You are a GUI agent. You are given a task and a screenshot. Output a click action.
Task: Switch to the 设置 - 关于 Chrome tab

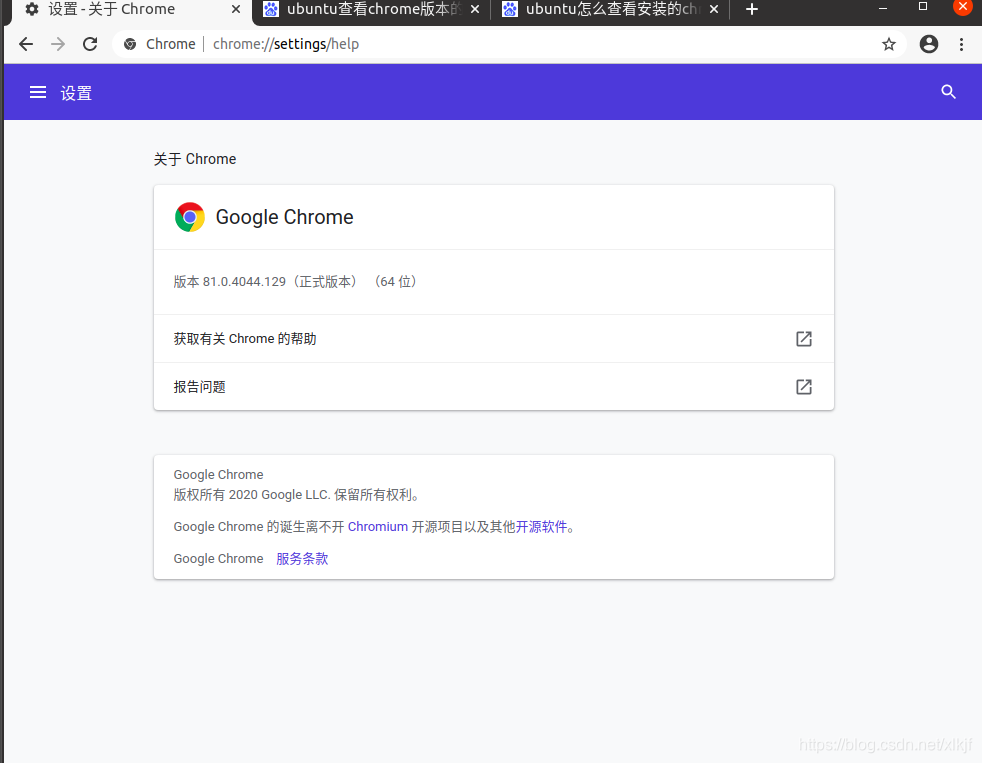132,9
